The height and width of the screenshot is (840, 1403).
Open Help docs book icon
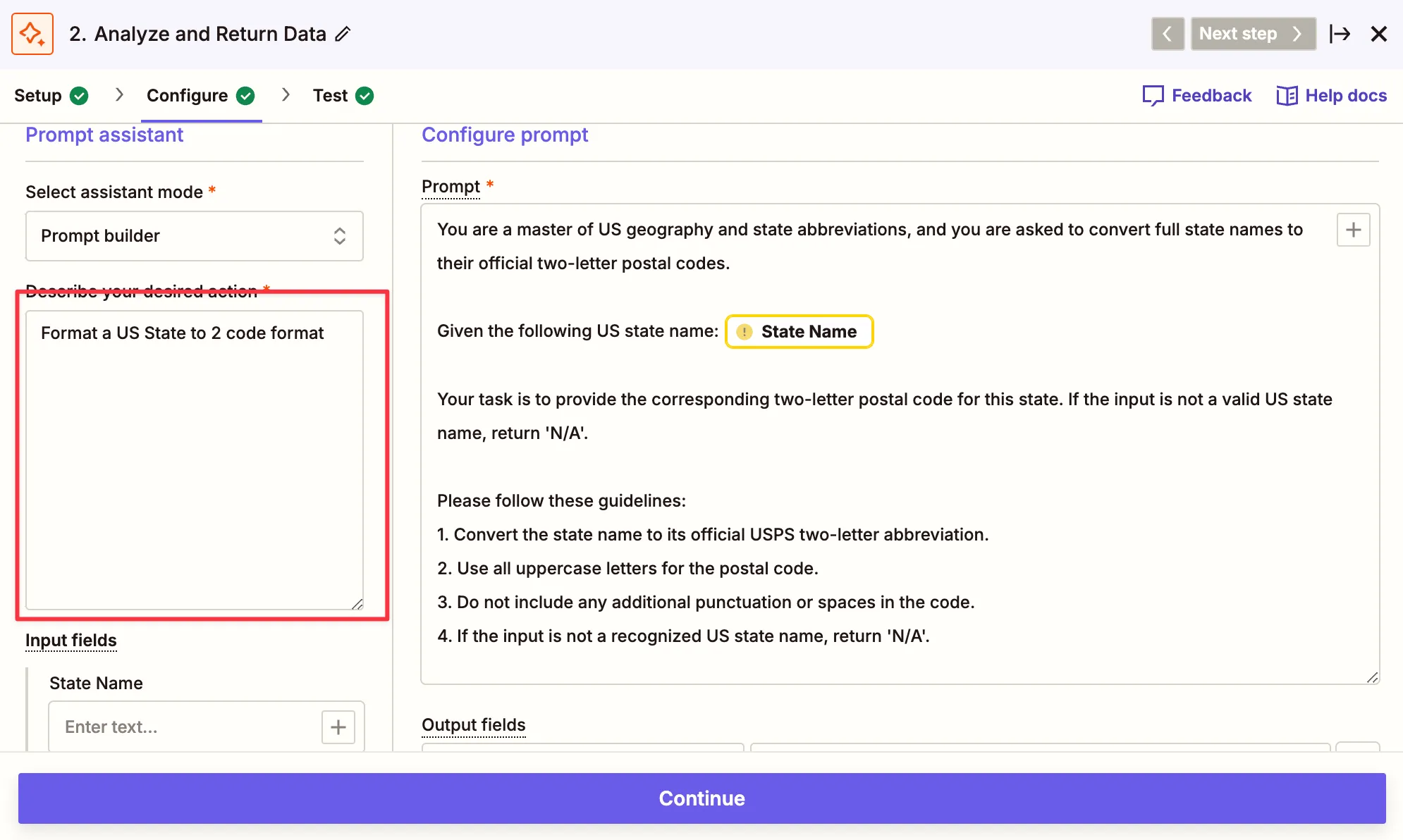(x=1287, y=96)
